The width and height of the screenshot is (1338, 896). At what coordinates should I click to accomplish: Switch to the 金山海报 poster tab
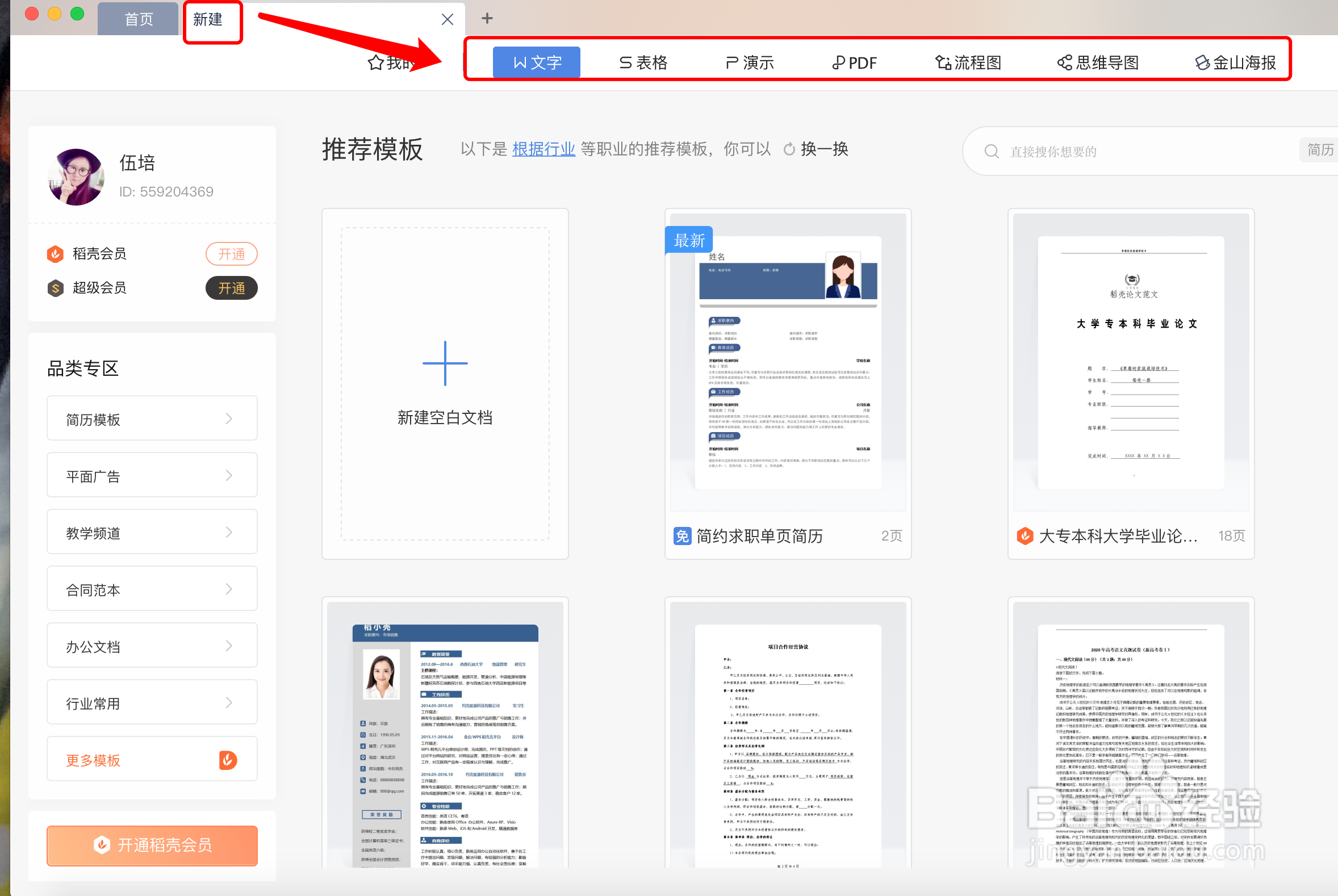pyautogui.click(x=1236, y=62)
